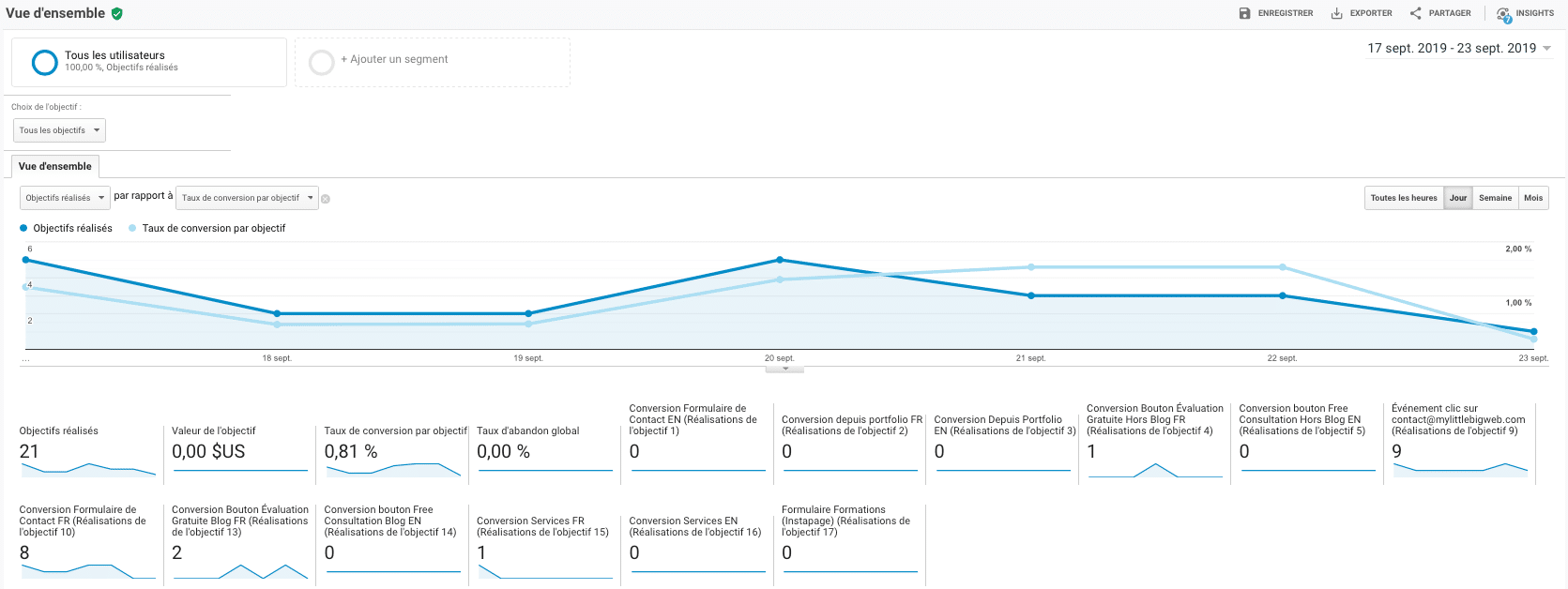Click the Ajouter un segment link
Image resolution: width=1568 pixels, height=589 pixels.
pyautogui.click(x=394, y=59)
